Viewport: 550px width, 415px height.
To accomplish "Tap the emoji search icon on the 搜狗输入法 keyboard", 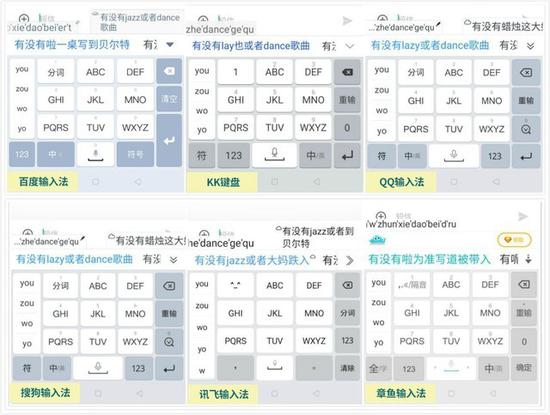I will [x=169, y=342].
